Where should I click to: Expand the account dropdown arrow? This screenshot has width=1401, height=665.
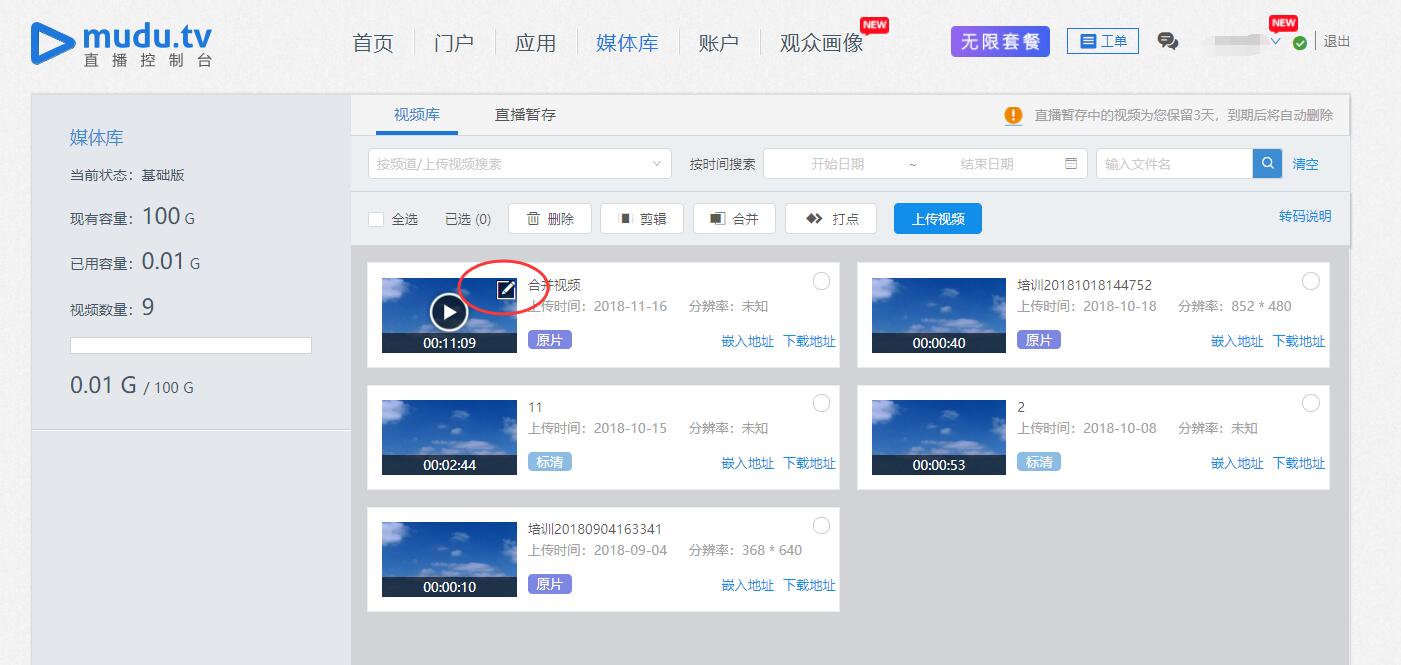click(1275, 42)
